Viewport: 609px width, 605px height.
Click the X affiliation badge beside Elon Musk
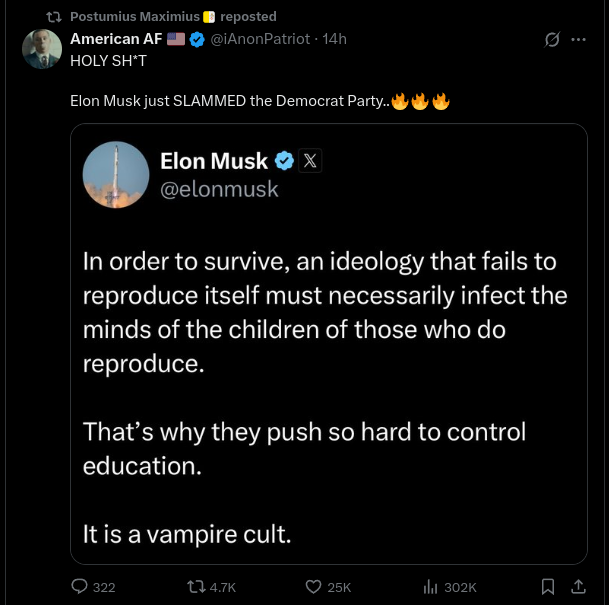click(x=310, y=161)
